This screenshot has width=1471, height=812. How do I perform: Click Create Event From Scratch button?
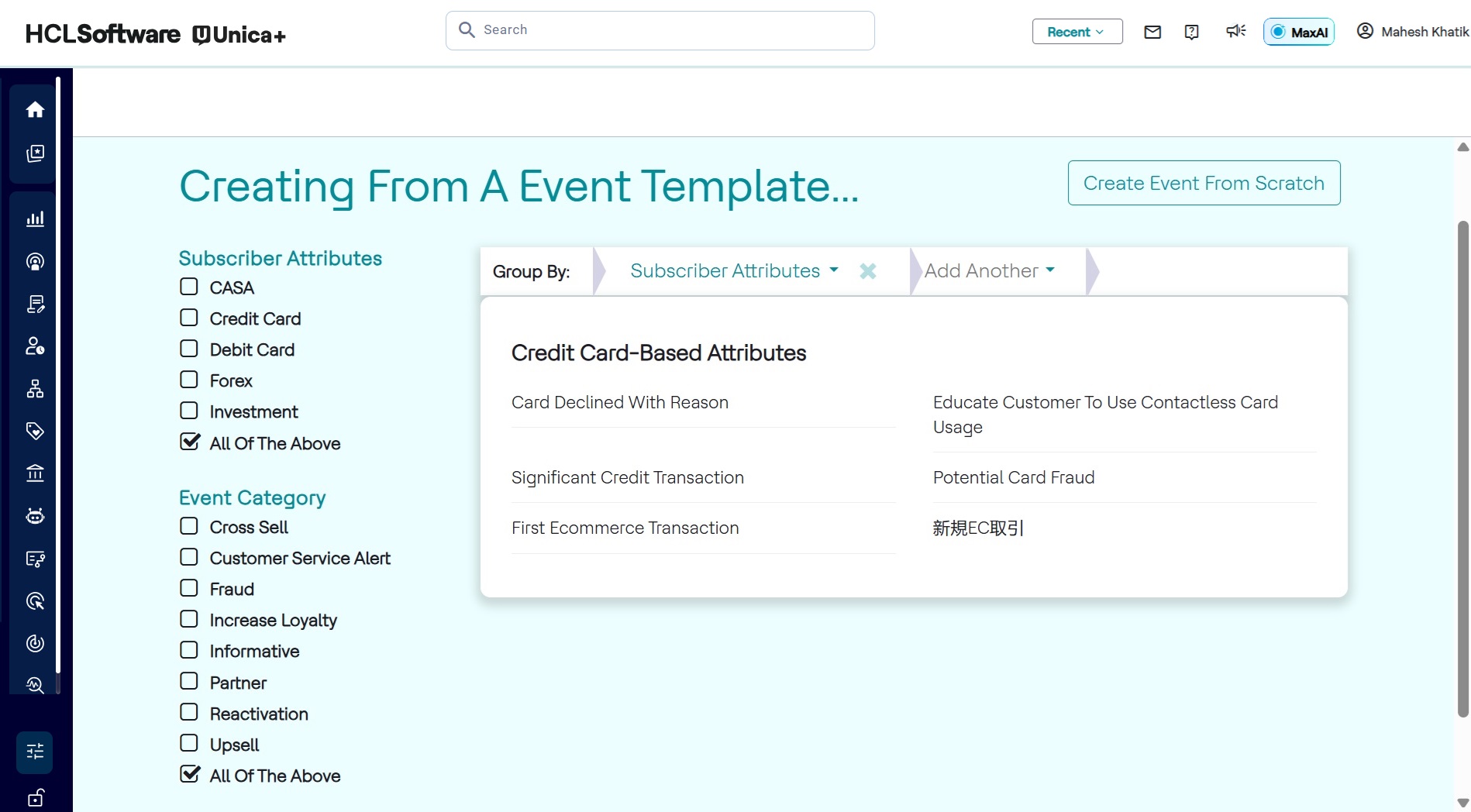coord(1204,183)
